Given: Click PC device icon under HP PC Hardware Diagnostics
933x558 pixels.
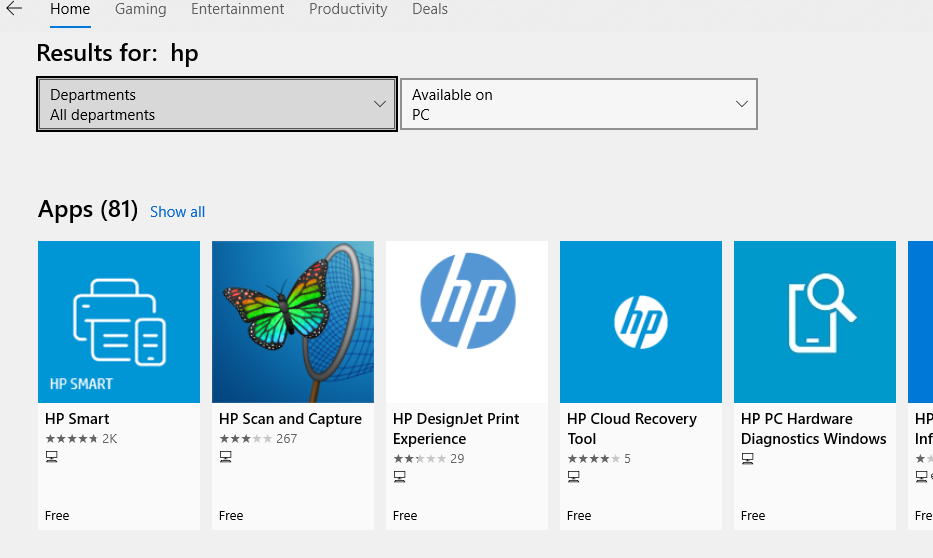Looking at the screenshot, I should click(747, 459).
